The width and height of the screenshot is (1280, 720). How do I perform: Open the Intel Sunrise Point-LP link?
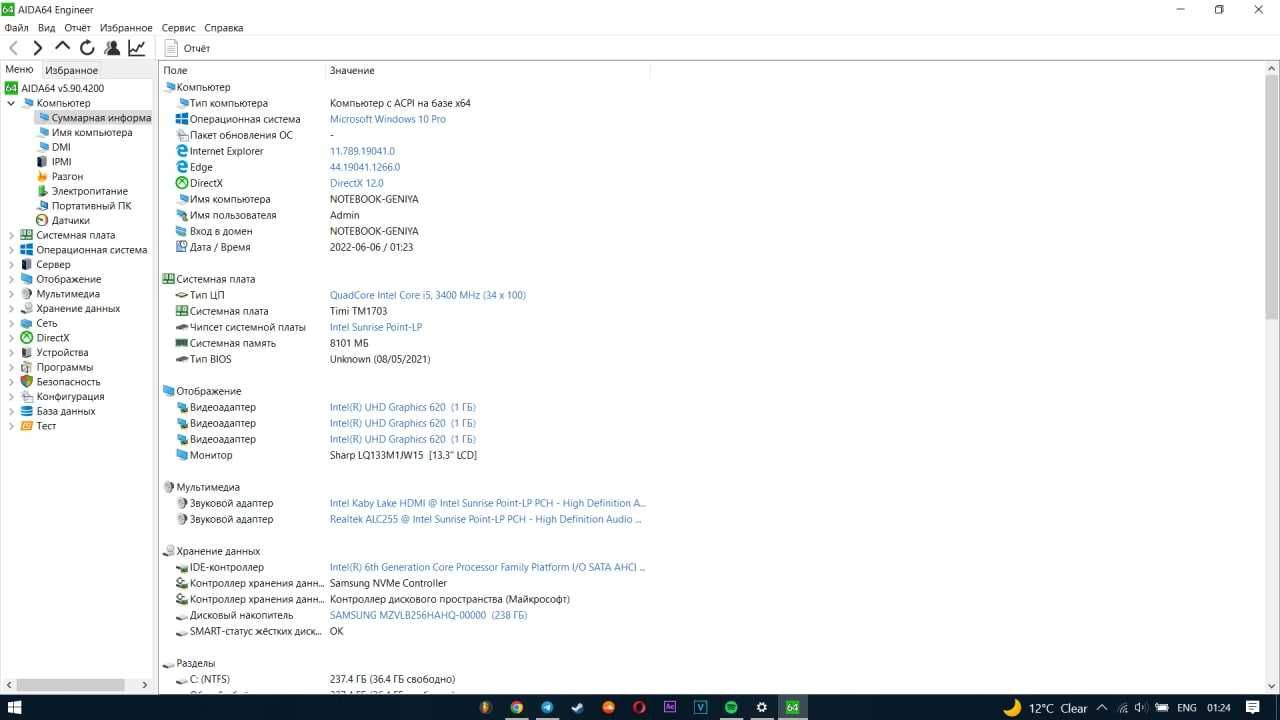[x=376, y=327]
